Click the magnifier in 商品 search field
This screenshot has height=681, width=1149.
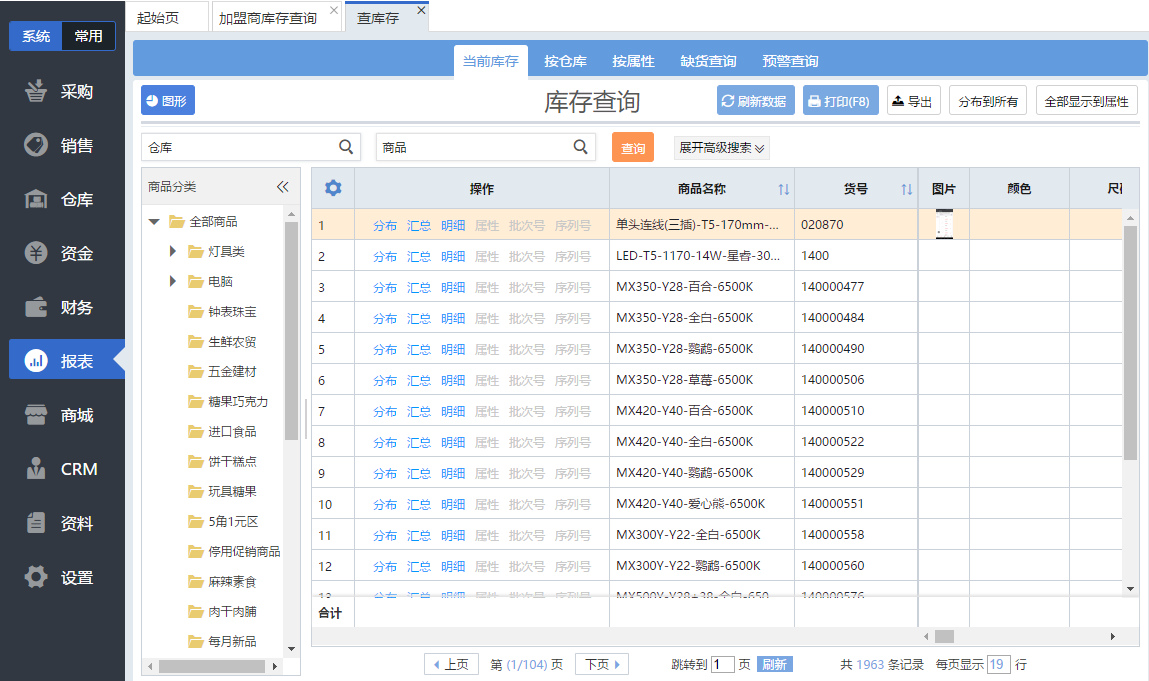tap(580, 147)
